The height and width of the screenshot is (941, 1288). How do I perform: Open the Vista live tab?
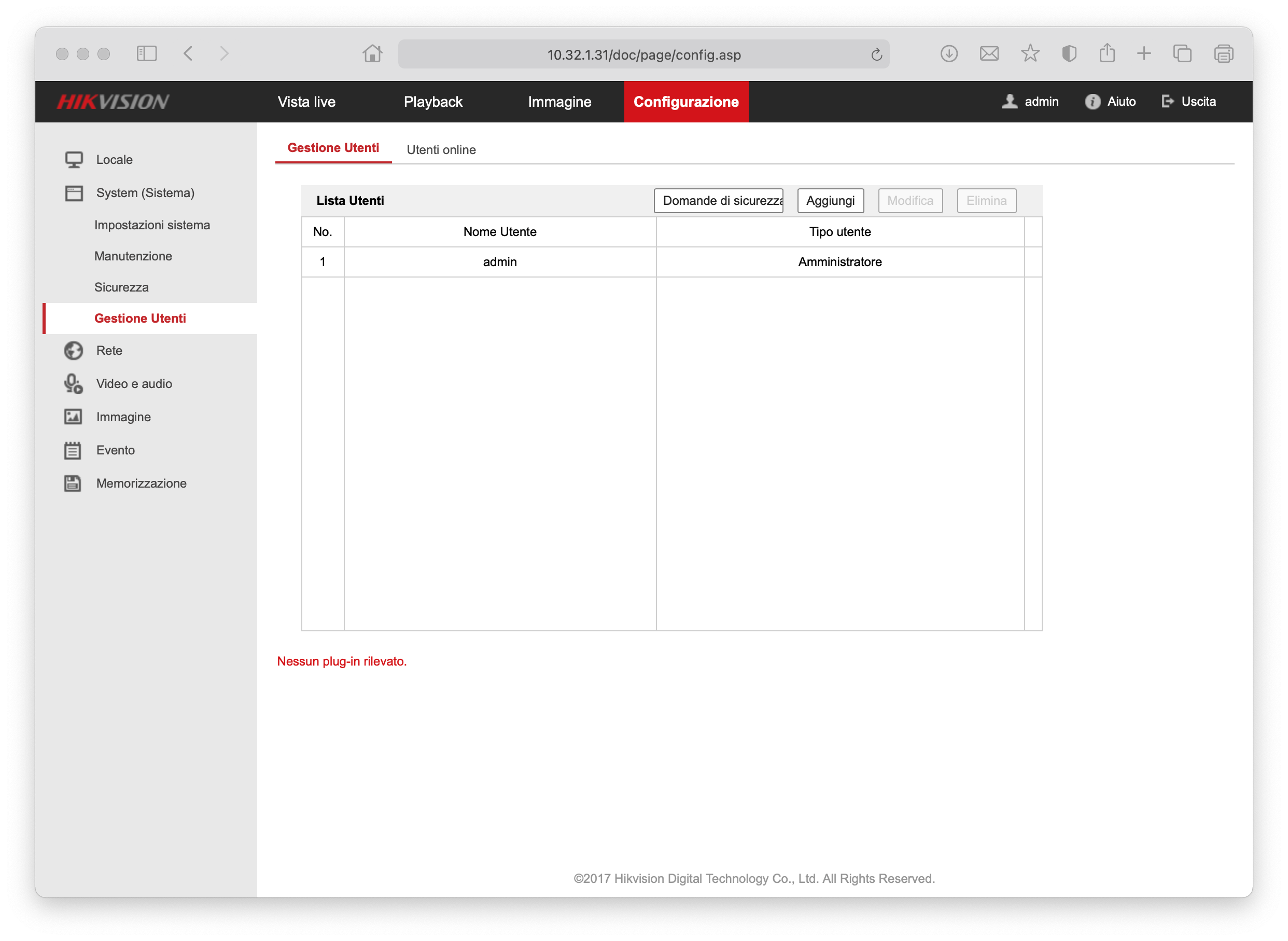pyautogui.click(x=306, y=101)
